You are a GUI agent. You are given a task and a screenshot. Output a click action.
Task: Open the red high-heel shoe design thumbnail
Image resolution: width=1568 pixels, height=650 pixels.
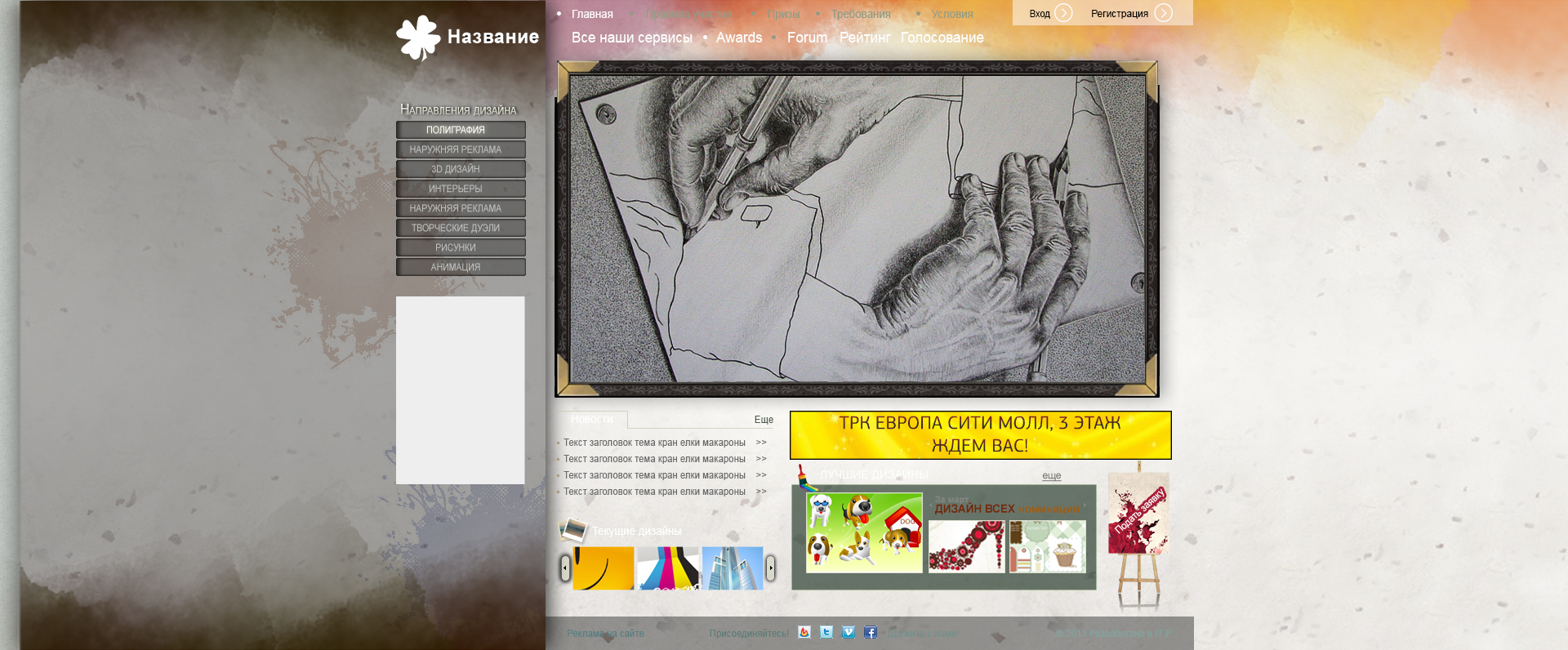[x=967, y=547]
